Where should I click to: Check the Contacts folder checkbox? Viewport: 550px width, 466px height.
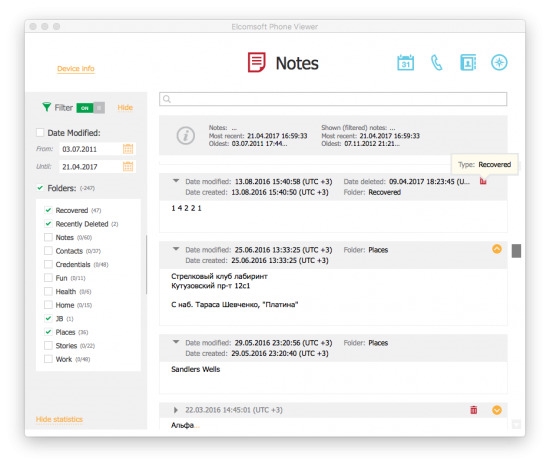click(x=48, y=251)
